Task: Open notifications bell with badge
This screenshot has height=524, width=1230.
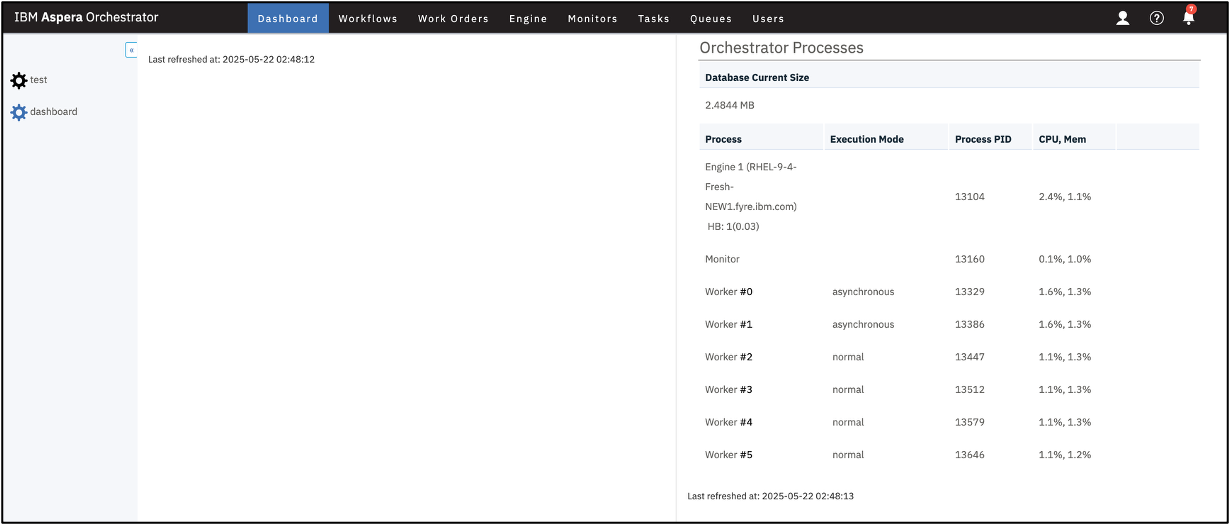Action: (x=1189, y=15)
